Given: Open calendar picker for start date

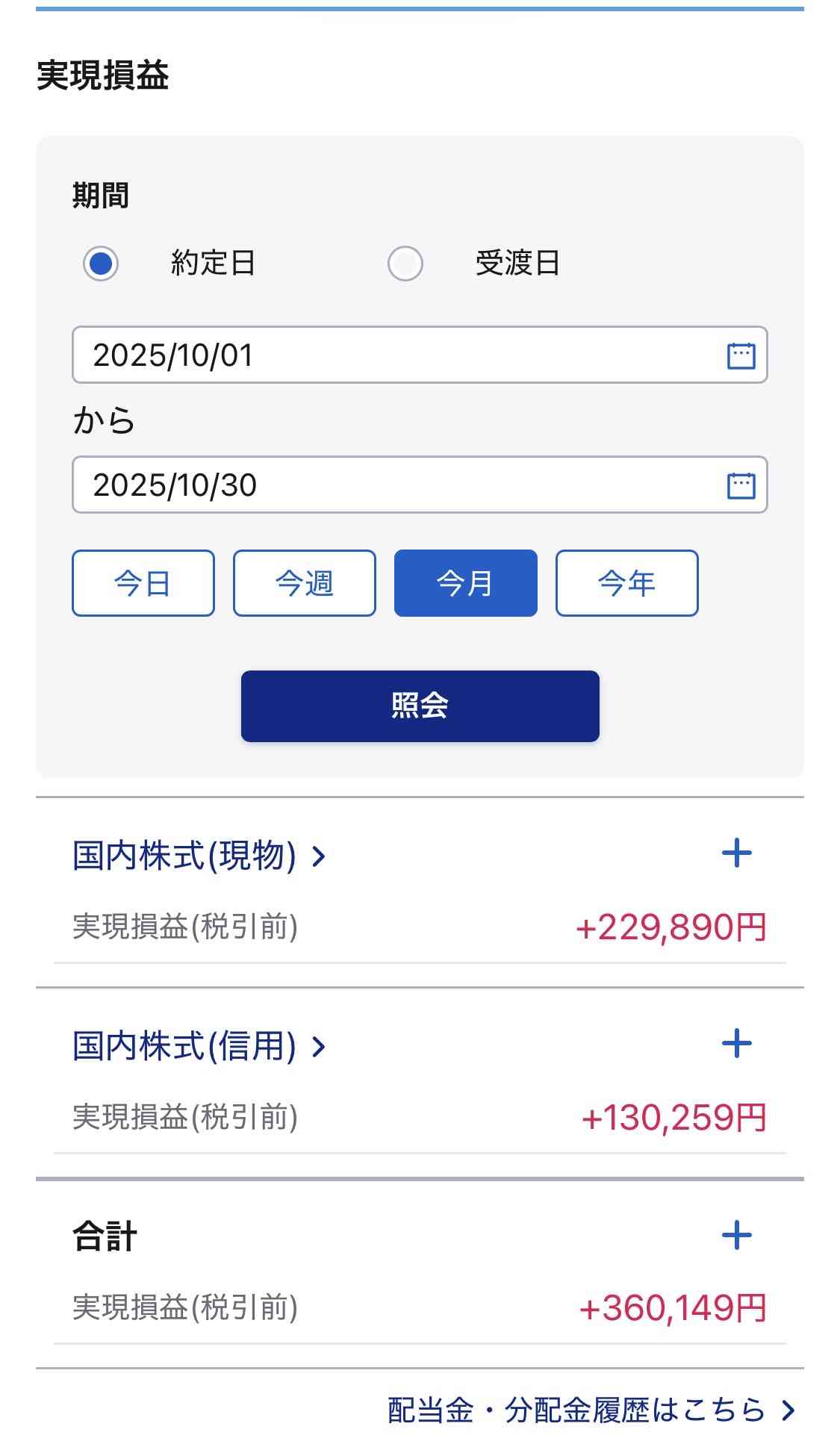Looking at the screenshot, I should click(741, 355).
